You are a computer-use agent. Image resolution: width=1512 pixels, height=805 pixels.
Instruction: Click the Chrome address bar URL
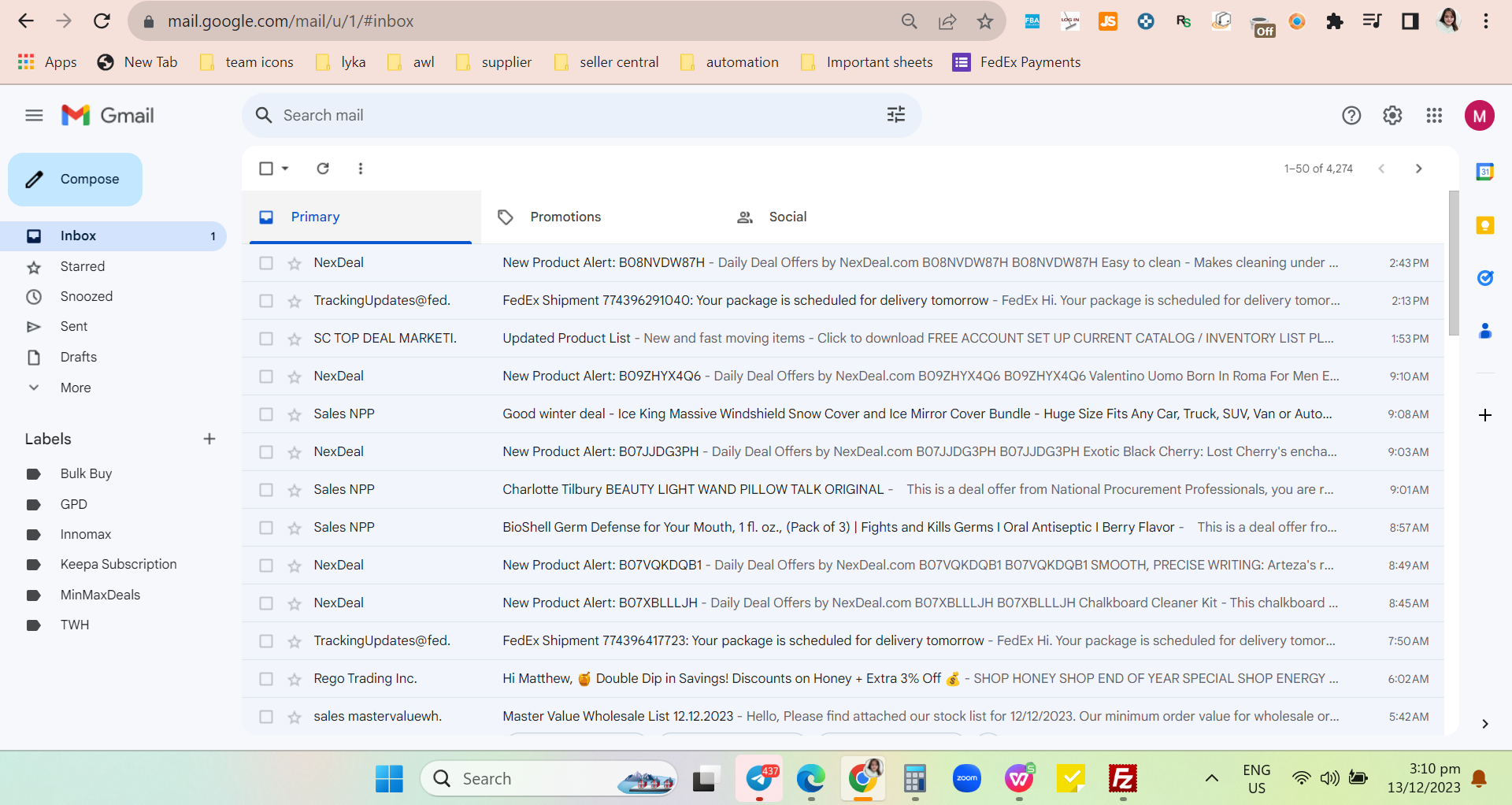tap(290, 21)
